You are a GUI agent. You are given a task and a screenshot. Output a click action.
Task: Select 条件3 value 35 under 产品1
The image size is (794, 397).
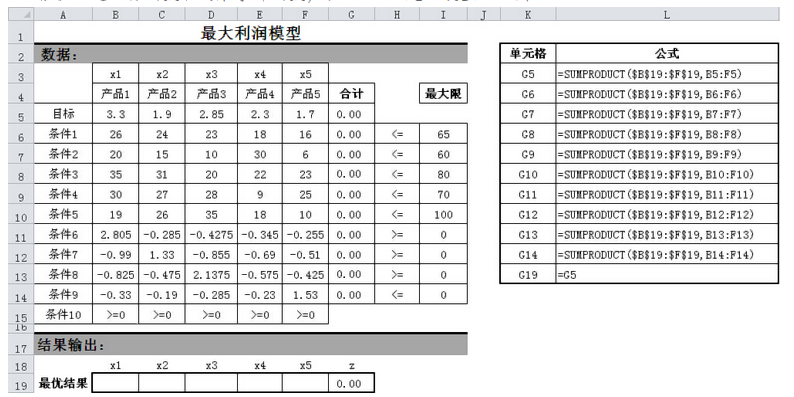pyautogui.click(x=115, y=174)
